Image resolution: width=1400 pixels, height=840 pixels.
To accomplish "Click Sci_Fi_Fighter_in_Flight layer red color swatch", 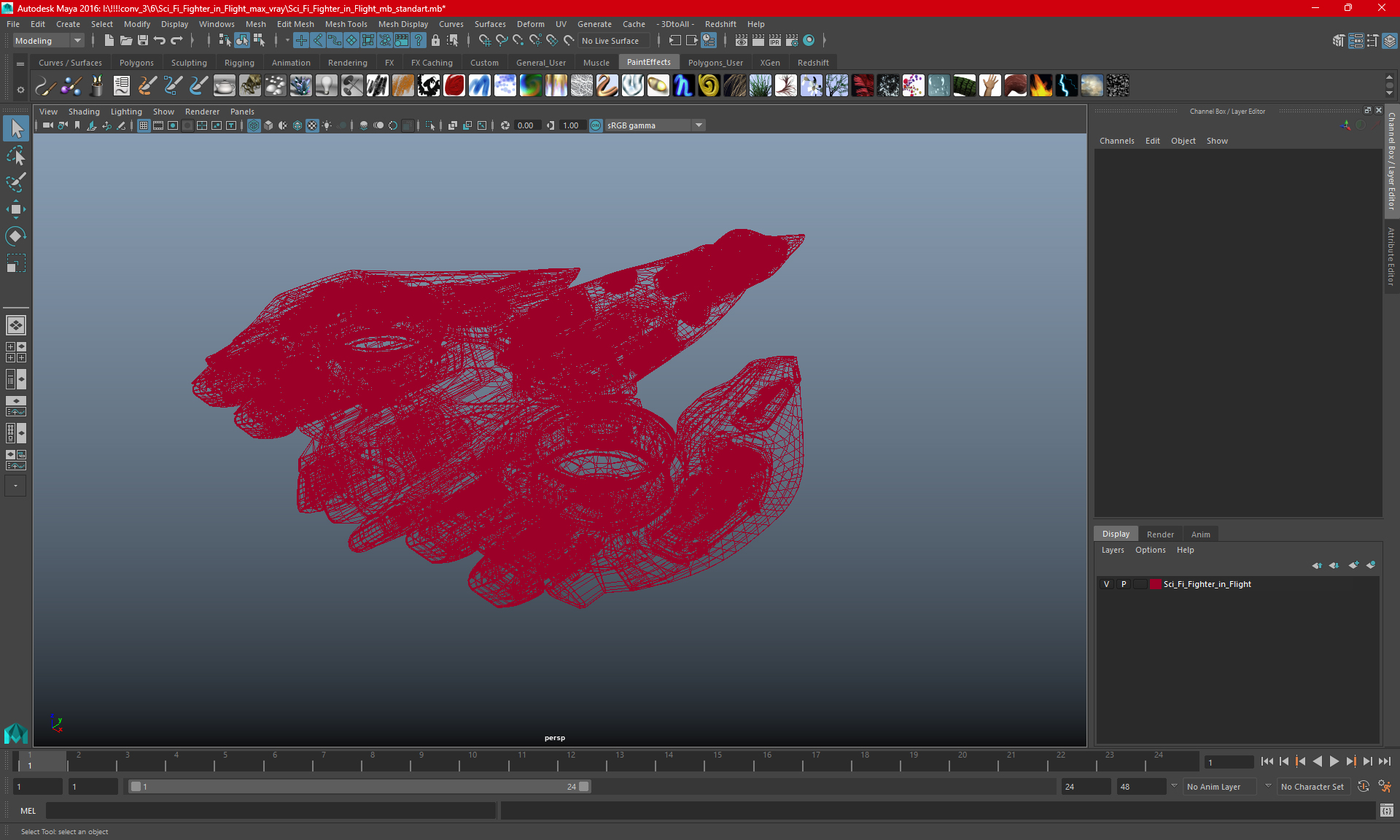I will click(x=1156, y=584).
